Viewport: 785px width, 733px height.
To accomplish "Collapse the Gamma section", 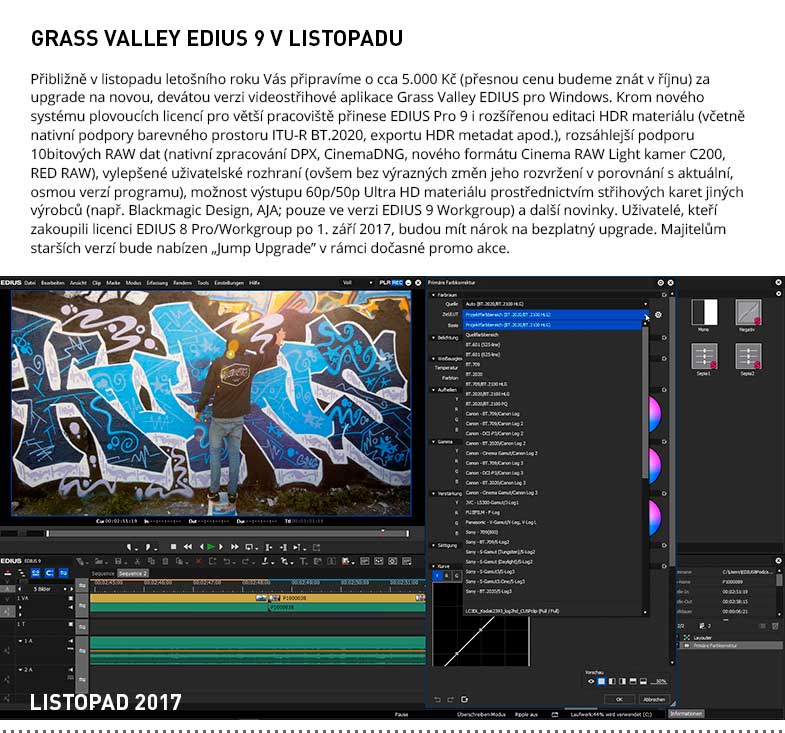I will point(434,442).
